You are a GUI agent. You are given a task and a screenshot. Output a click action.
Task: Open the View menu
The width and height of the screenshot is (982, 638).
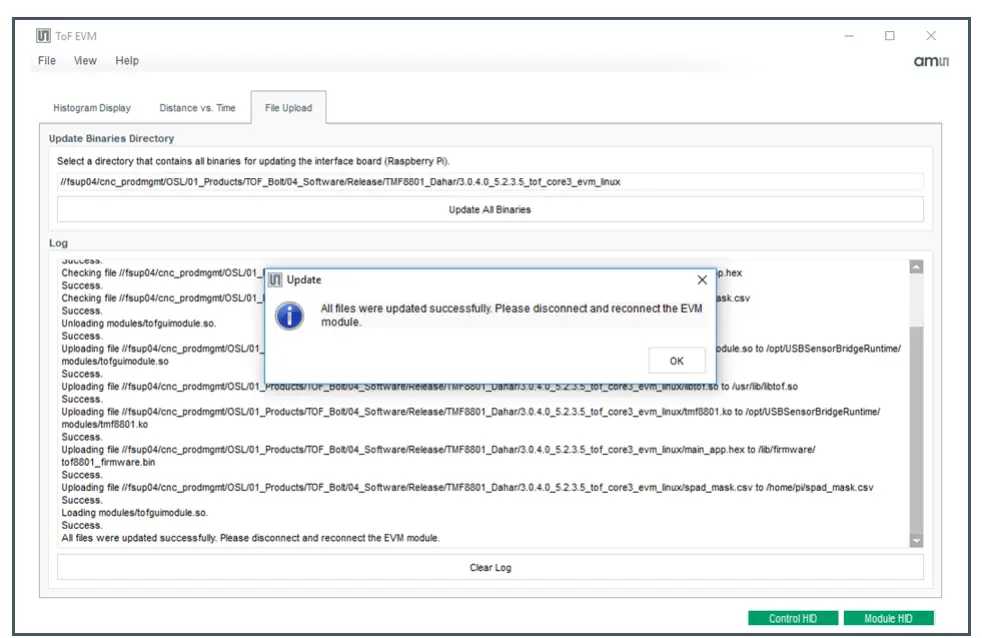click(x=85, y=61)
